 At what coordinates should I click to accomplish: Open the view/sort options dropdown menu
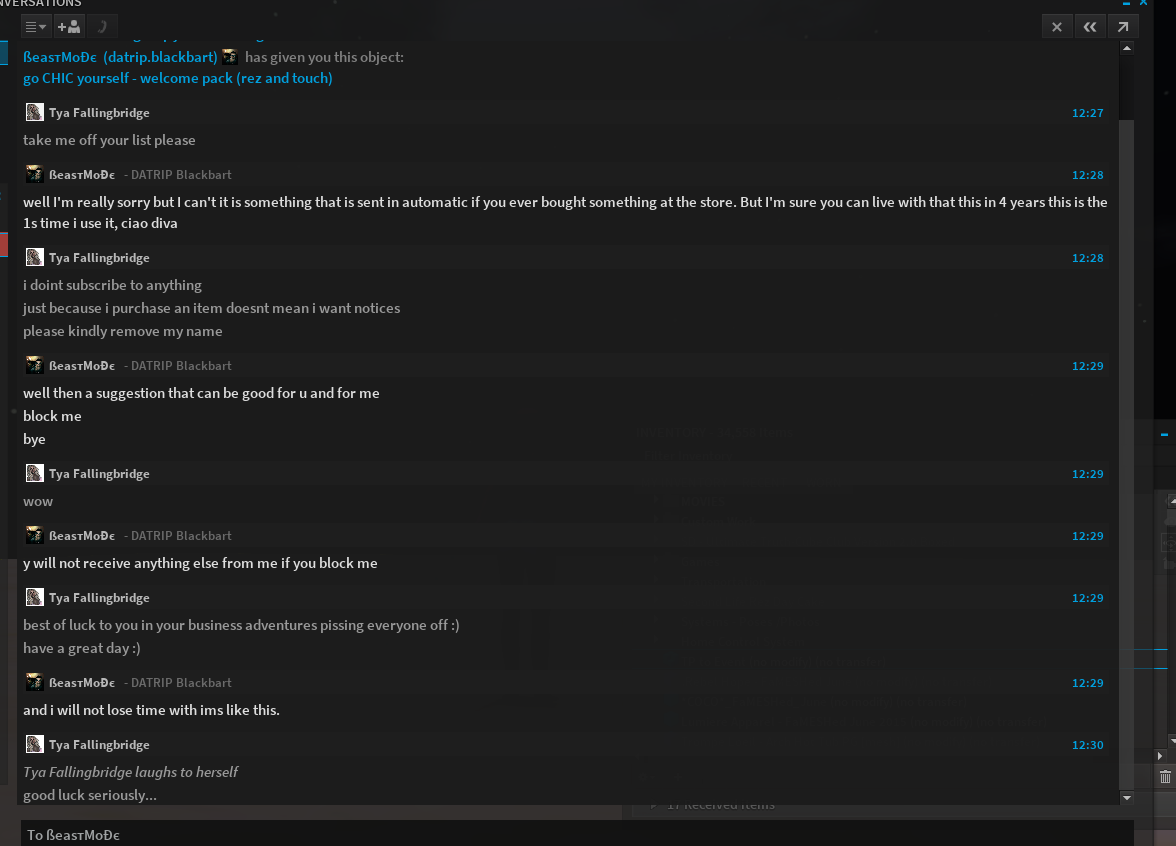pos(34,27)
